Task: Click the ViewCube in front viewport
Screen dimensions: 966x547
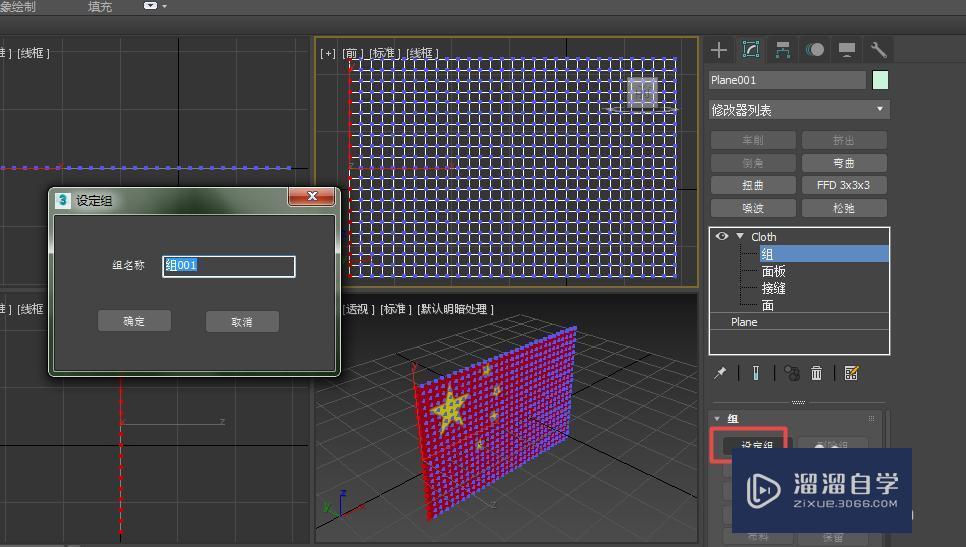Action: tap(642, 94)
